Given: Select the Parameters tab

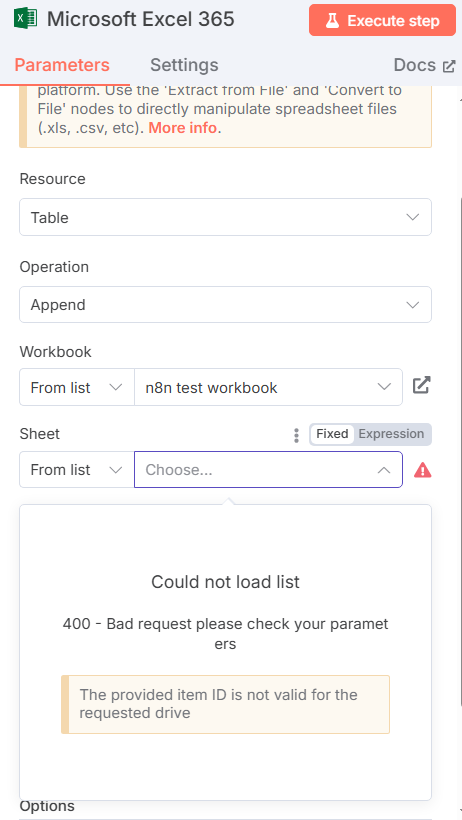Looking at the screenshot, I should pyautogui.click(x=62, y=65).
